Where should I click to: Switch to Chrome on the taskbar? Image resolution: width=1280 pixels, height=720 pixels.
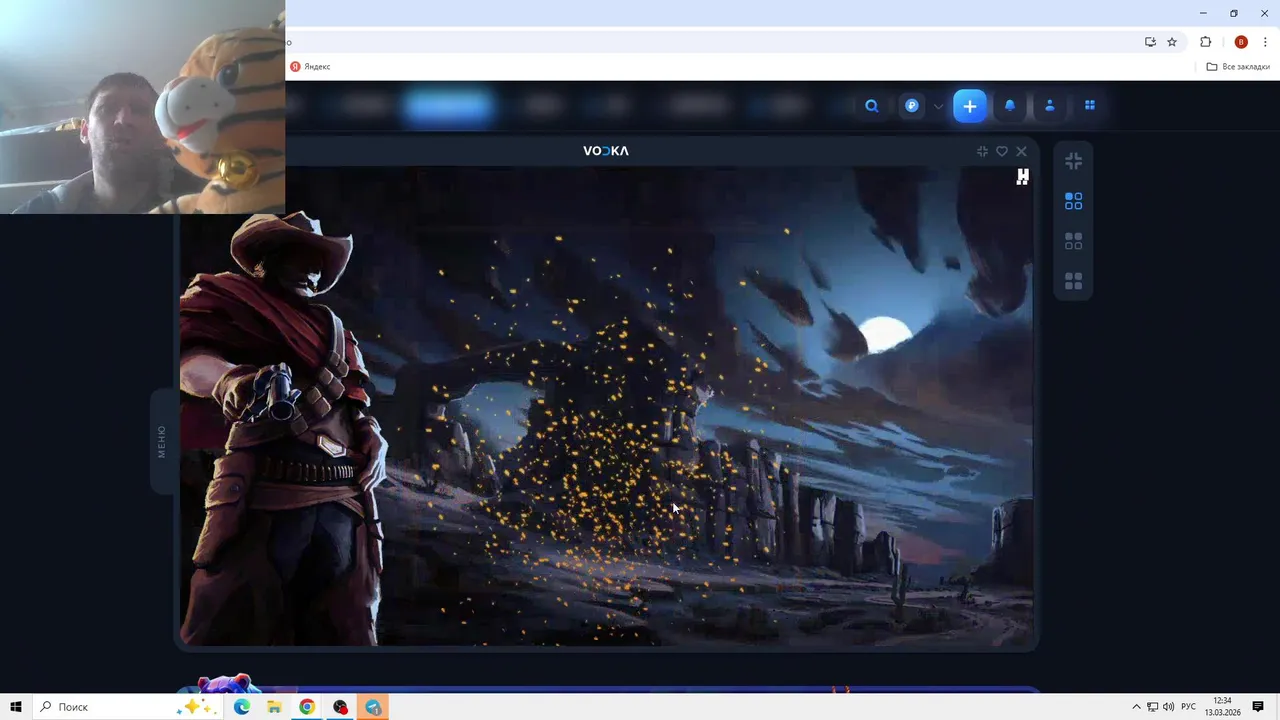307,707
